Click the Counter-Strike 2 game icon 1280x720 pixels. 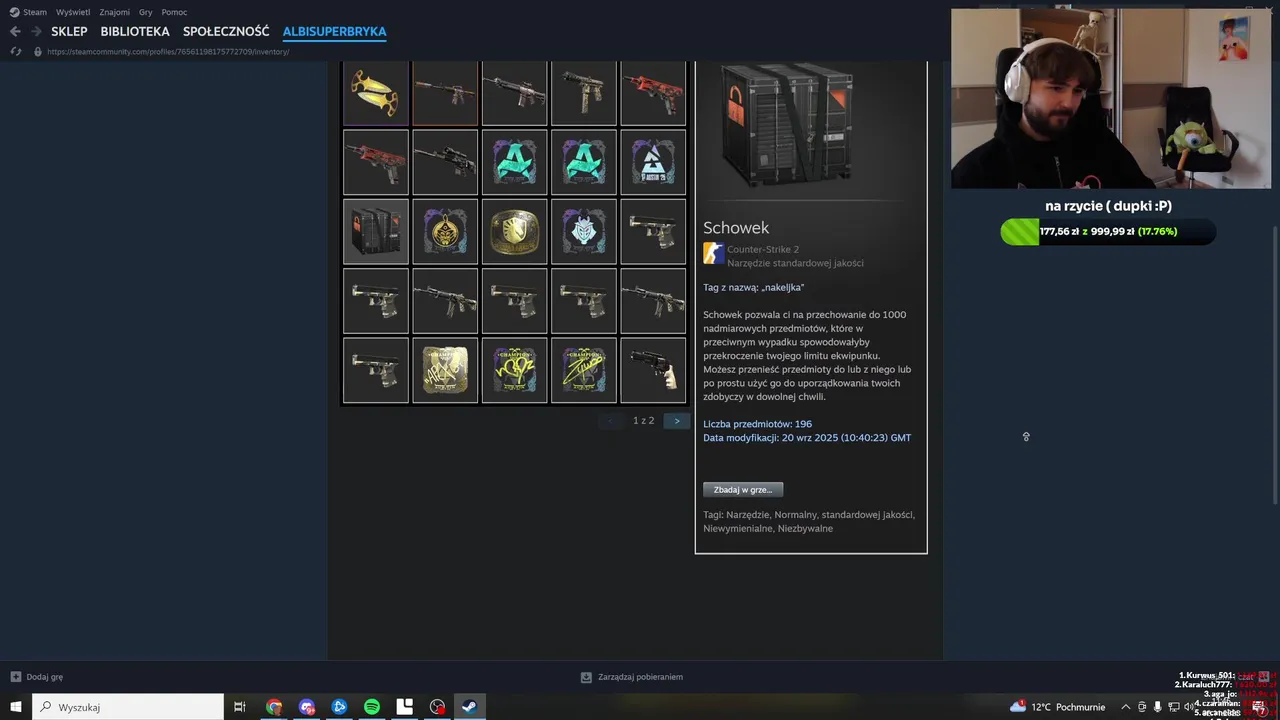(x=713, y=253)
